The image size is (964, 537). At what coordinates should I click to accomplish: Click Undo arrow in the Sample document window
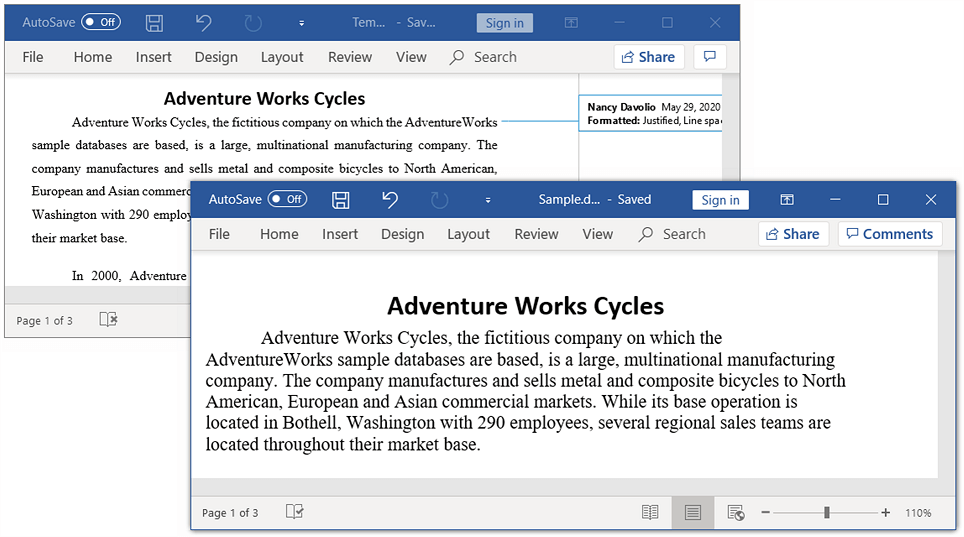(390, 200)
